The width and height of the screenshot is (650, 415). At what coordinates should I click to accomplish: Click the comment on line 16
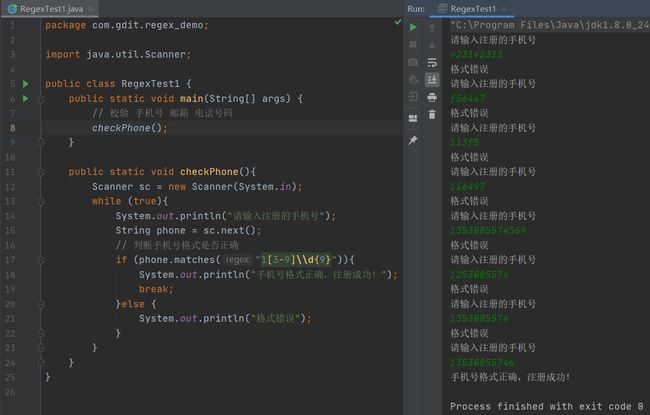(177, 245)
